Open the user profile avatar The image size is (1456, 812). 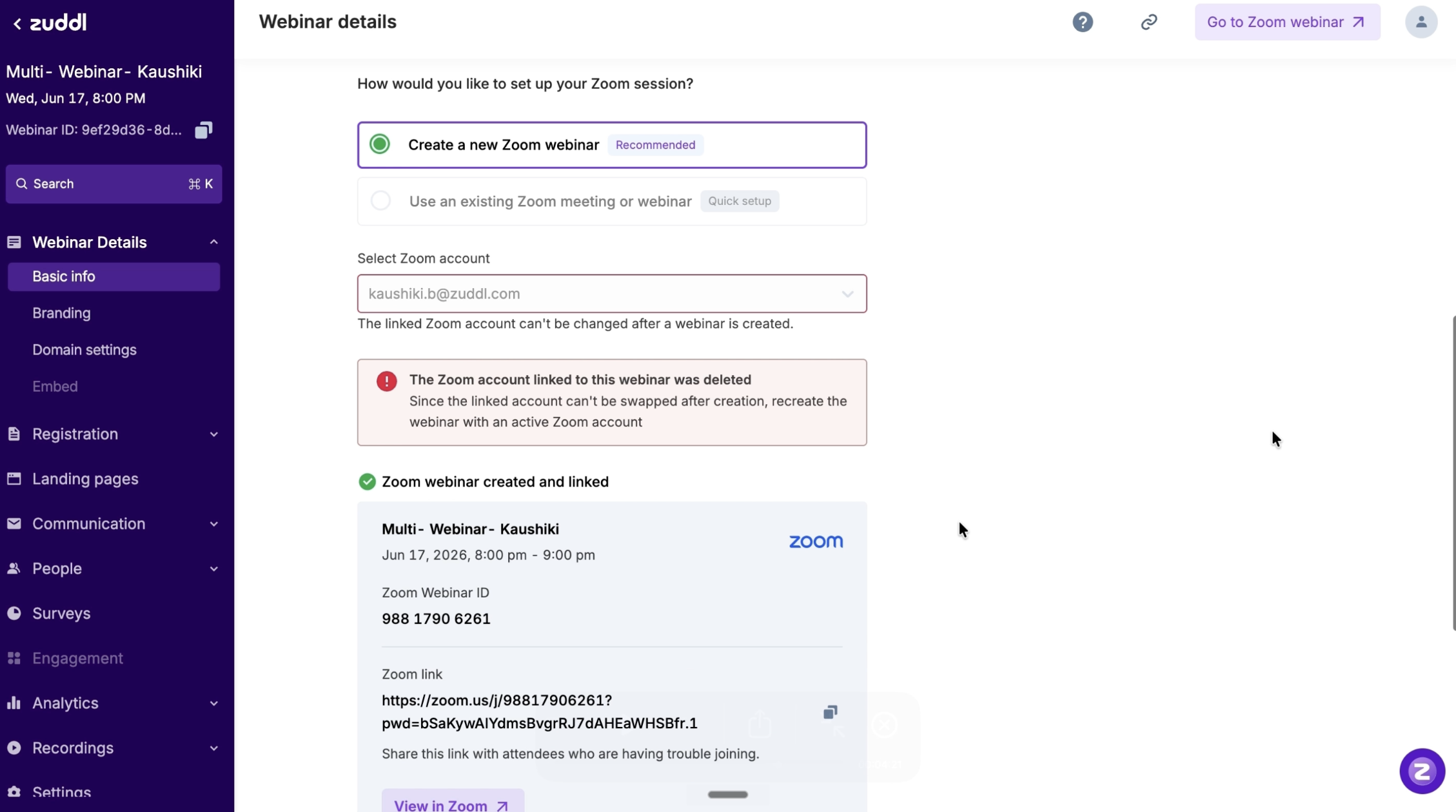(1421, 22)
